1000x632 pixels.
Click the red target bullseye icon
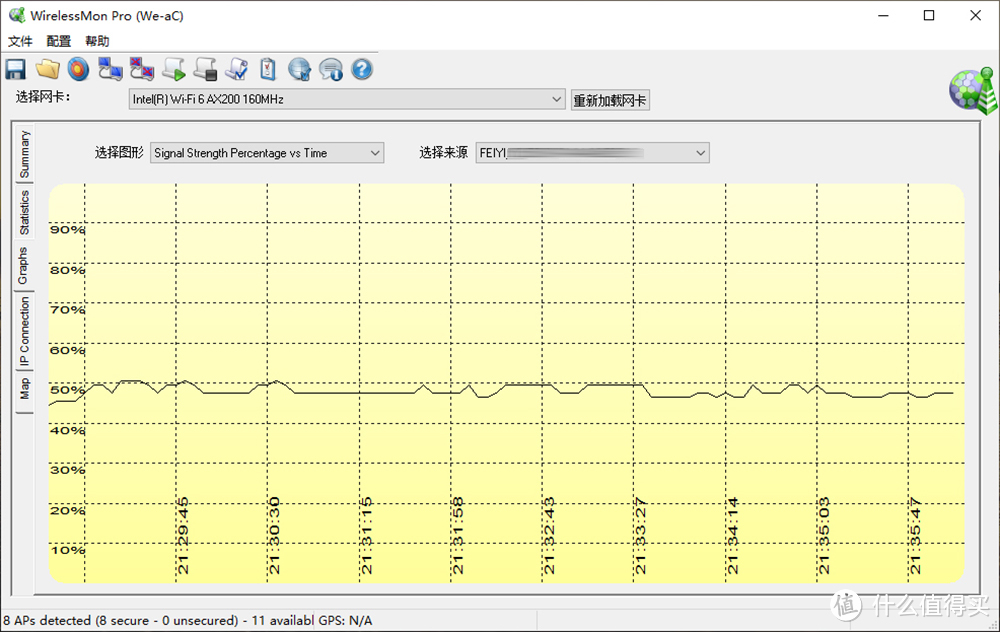(x=78, y=69)
